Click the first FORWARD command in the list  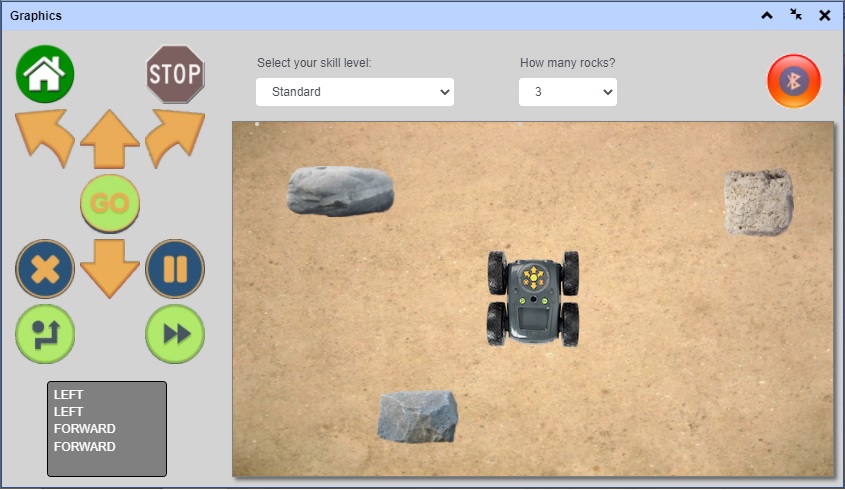coord(85,429)
